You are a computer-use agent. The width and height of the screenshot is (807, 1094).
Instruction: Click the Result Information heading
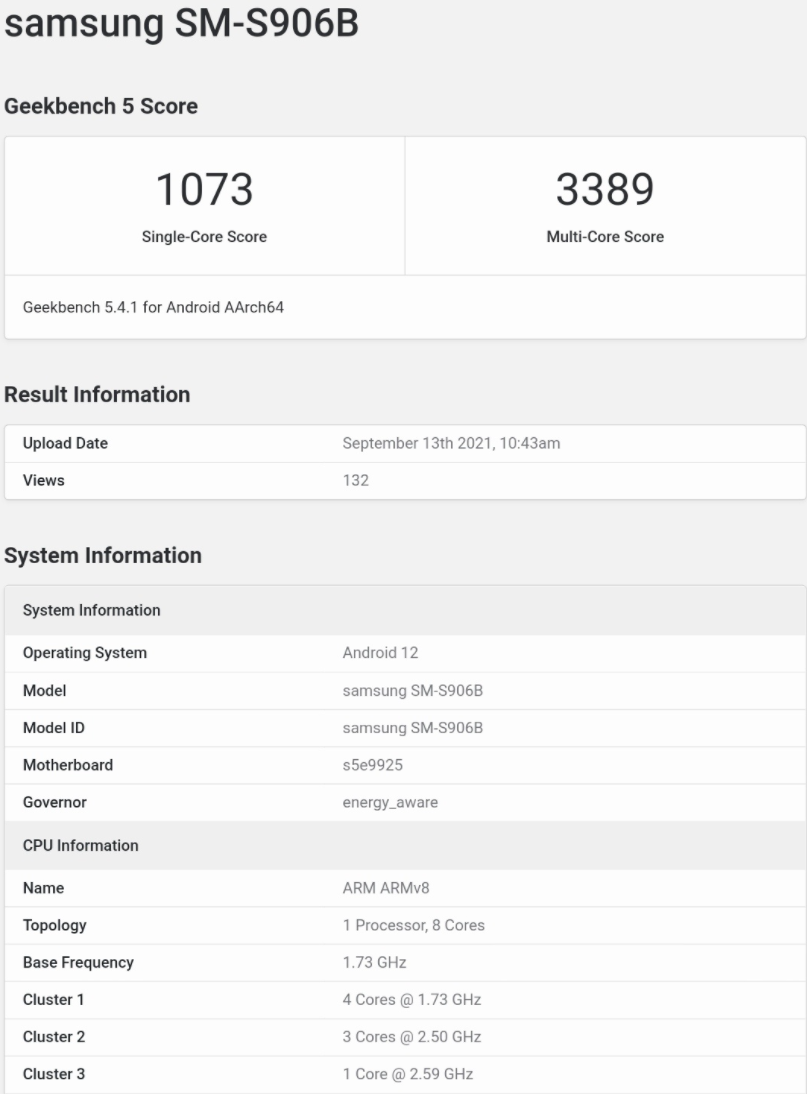coord(97,394)
